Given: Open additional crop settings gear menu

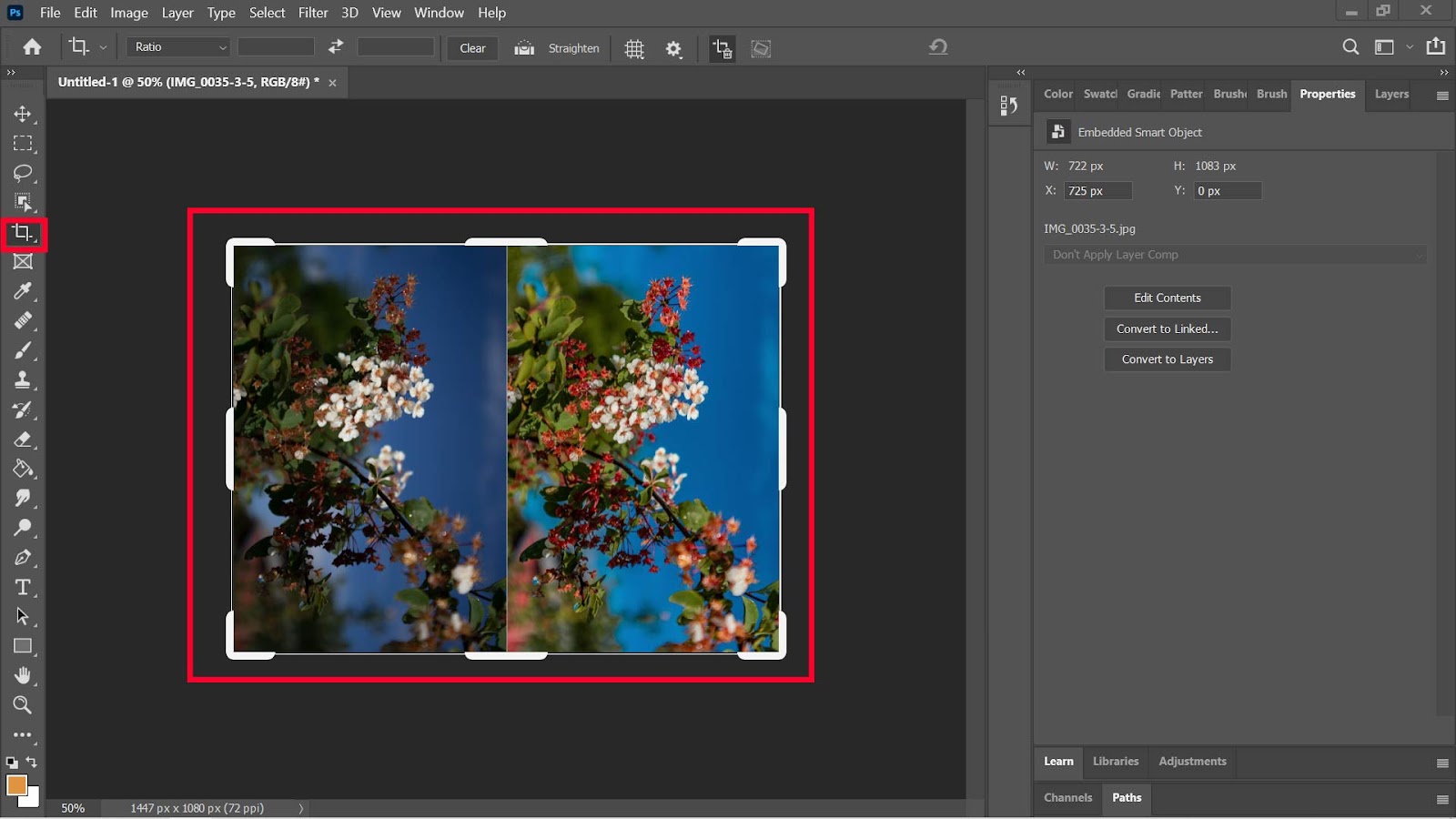Looking at the screenshot, I should pos(673,49).
